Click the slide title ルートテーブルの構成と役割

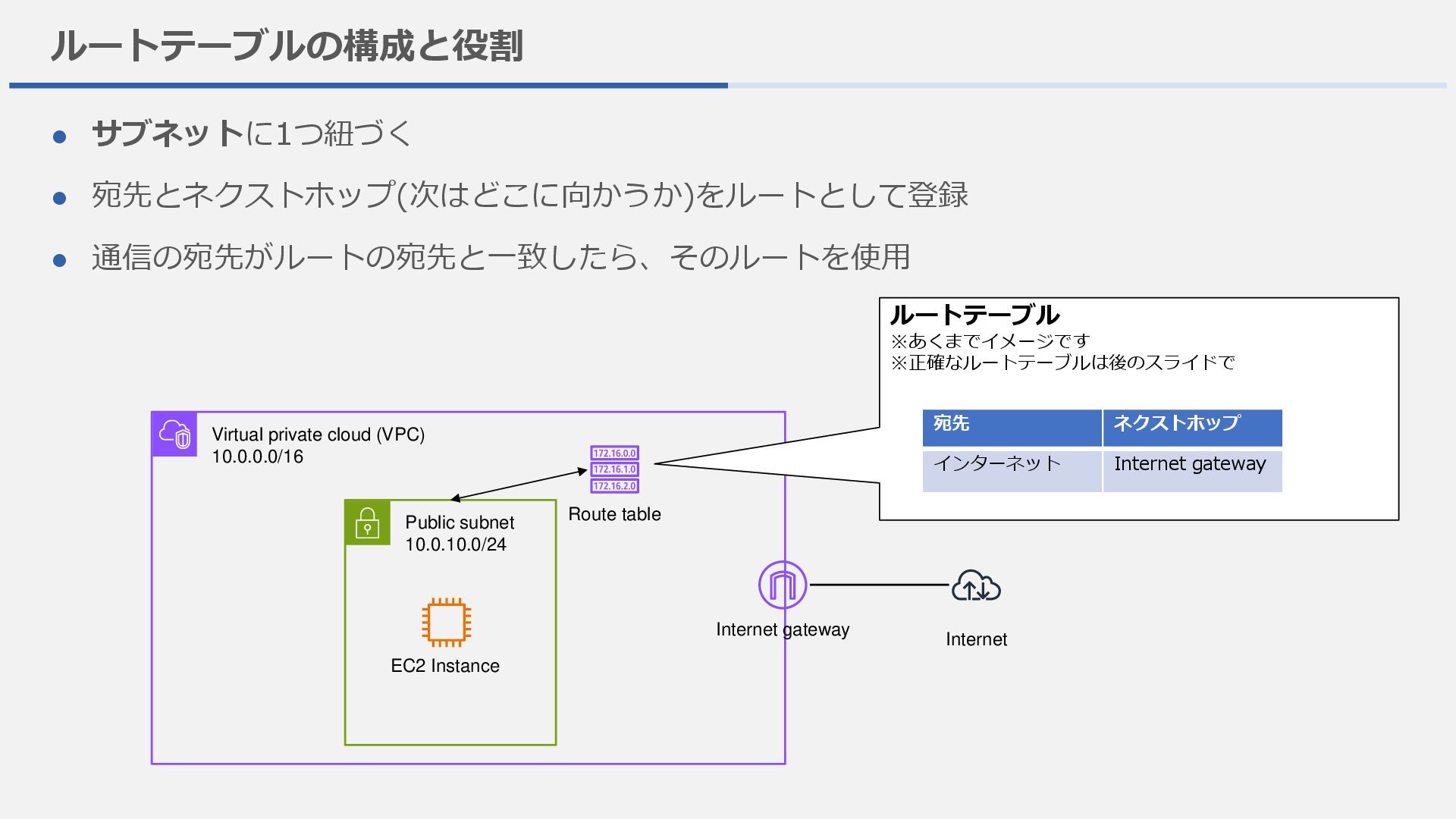[287, 45]
